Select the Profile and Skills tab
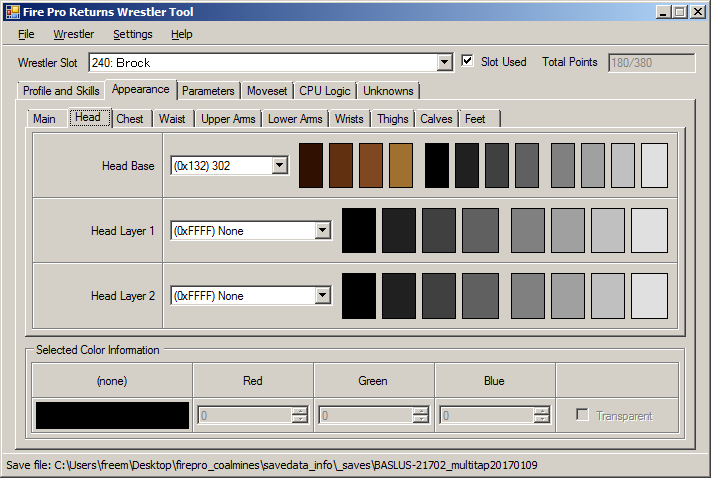Image resolution: width=711 pixels, height=478 pixels. pyautogui.click(x=61, y=91)
